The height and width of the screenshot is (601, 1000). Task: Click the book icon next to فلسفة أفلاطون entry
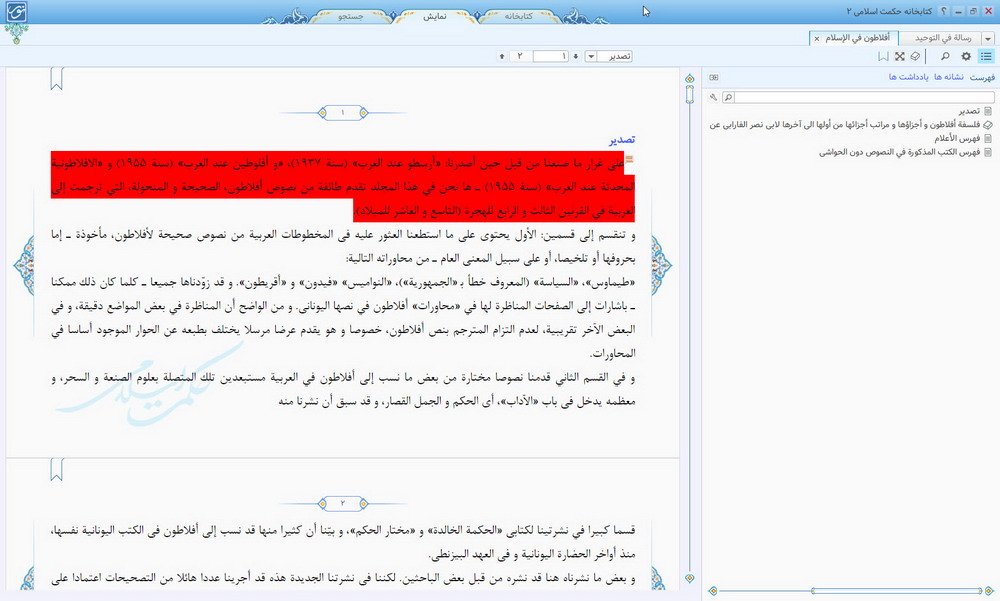pyautogui.click(x=988, y=124)
